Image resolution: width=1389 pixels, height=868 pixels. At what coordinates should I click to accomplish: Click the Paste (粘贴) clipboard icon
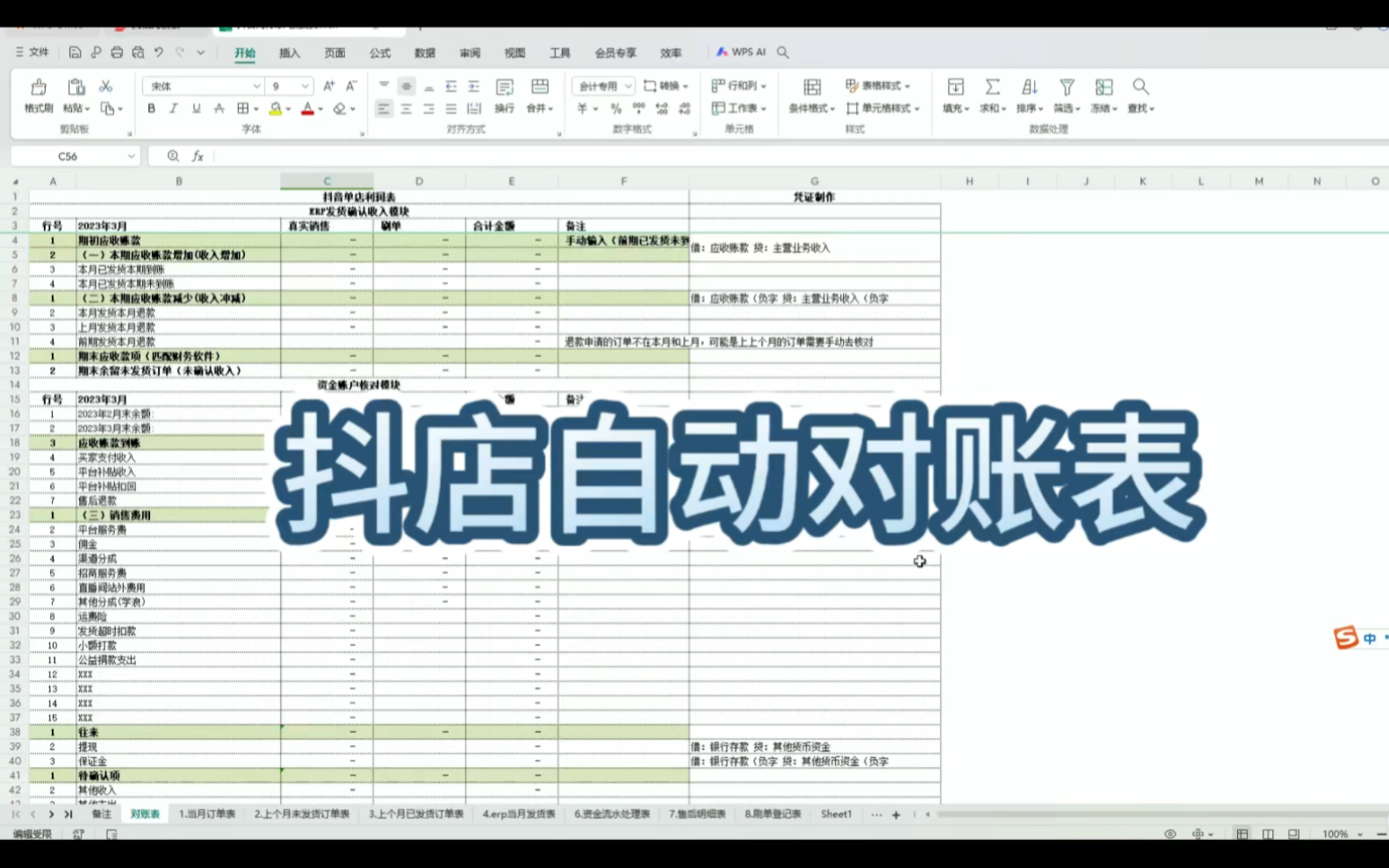[76, 87]
